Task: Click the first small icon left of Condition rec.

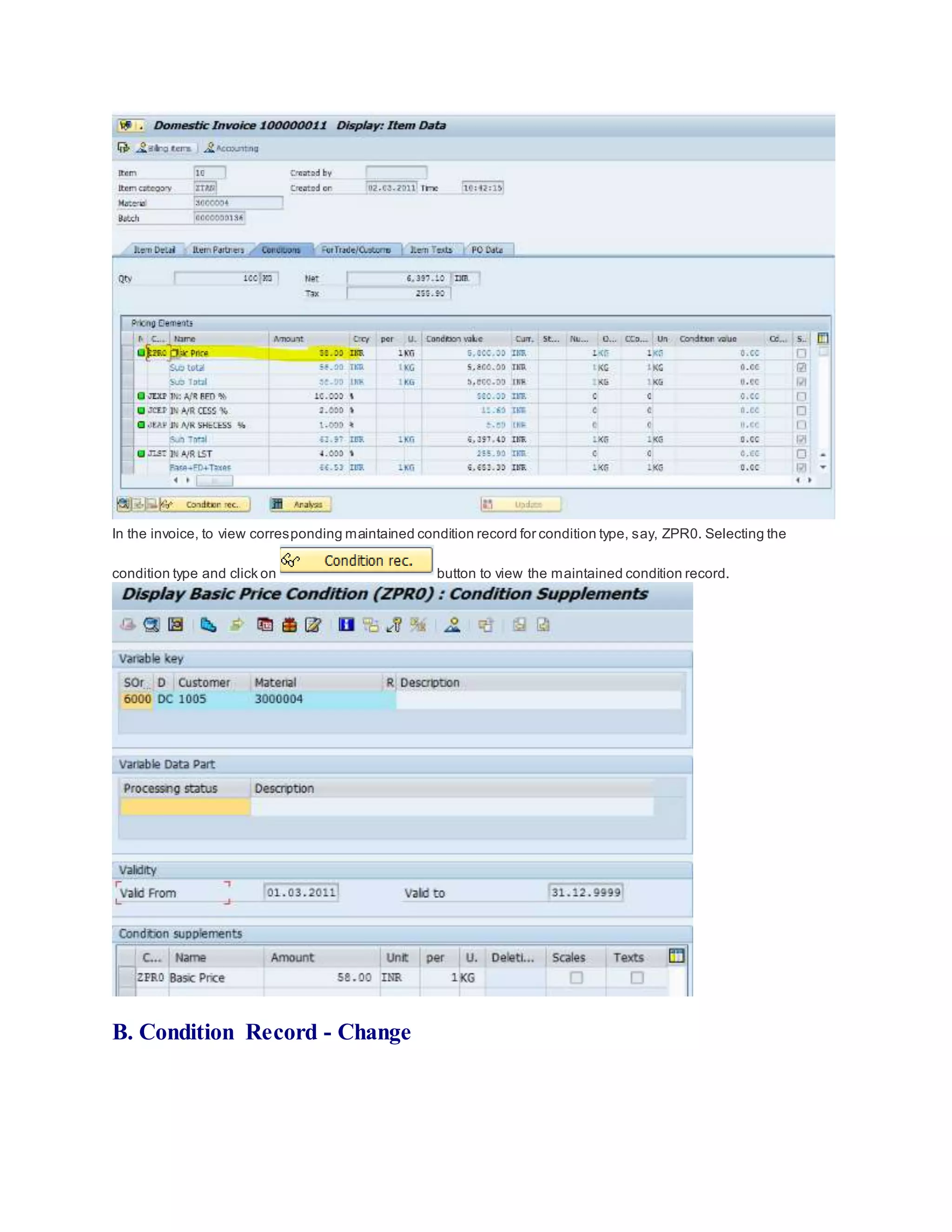Action: click(124, 504)
